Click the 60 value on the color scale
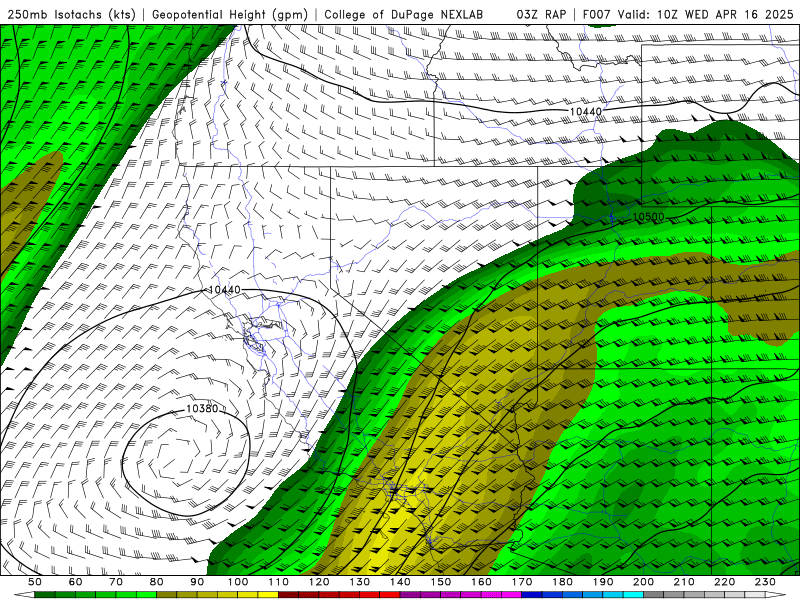This screenshot has height=600, width=800. pyautogui.click(x=75, y=582)
